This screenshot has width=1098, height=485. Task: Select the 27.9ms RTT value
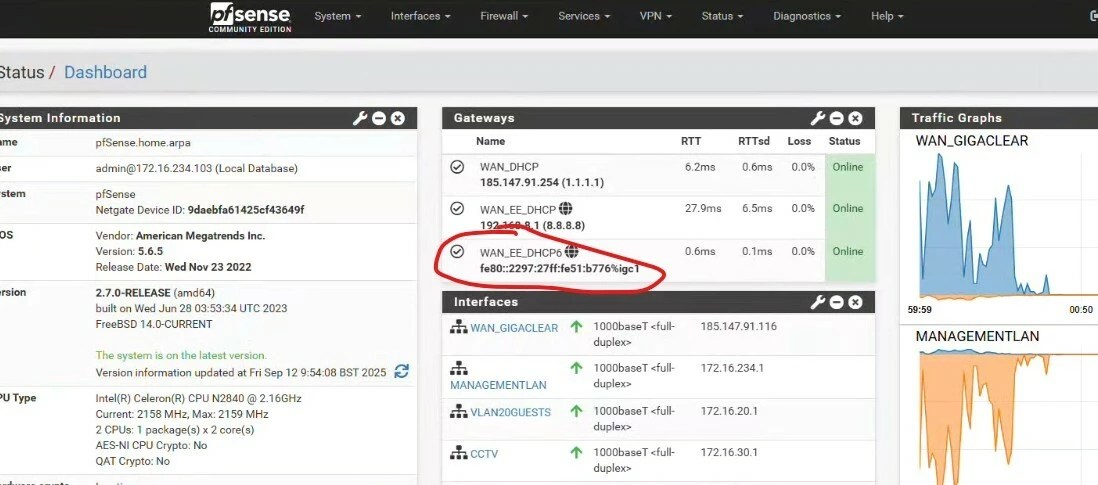point(701,209)
